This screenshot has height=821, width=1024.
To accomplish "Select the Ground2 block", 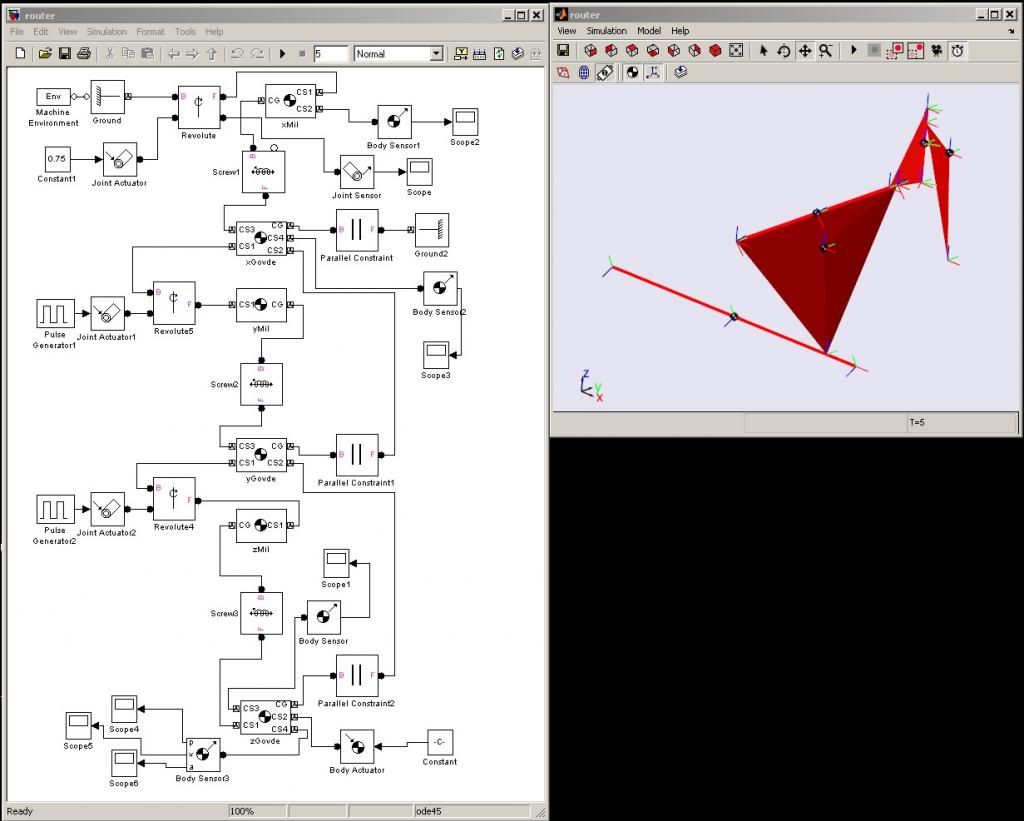I will pyautogui.click(x=432, y=230).
